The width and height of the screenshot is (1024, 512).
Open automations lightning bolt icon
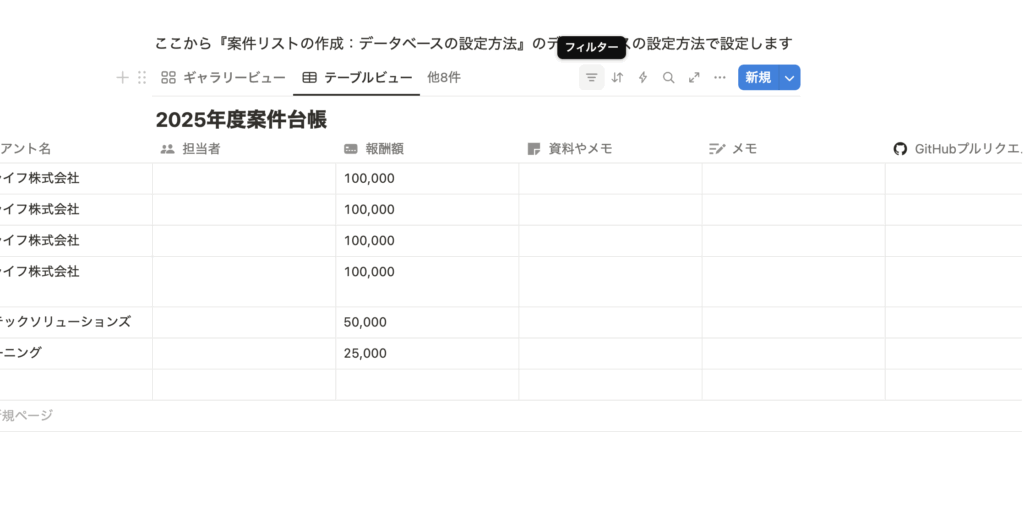click(643, 77)
